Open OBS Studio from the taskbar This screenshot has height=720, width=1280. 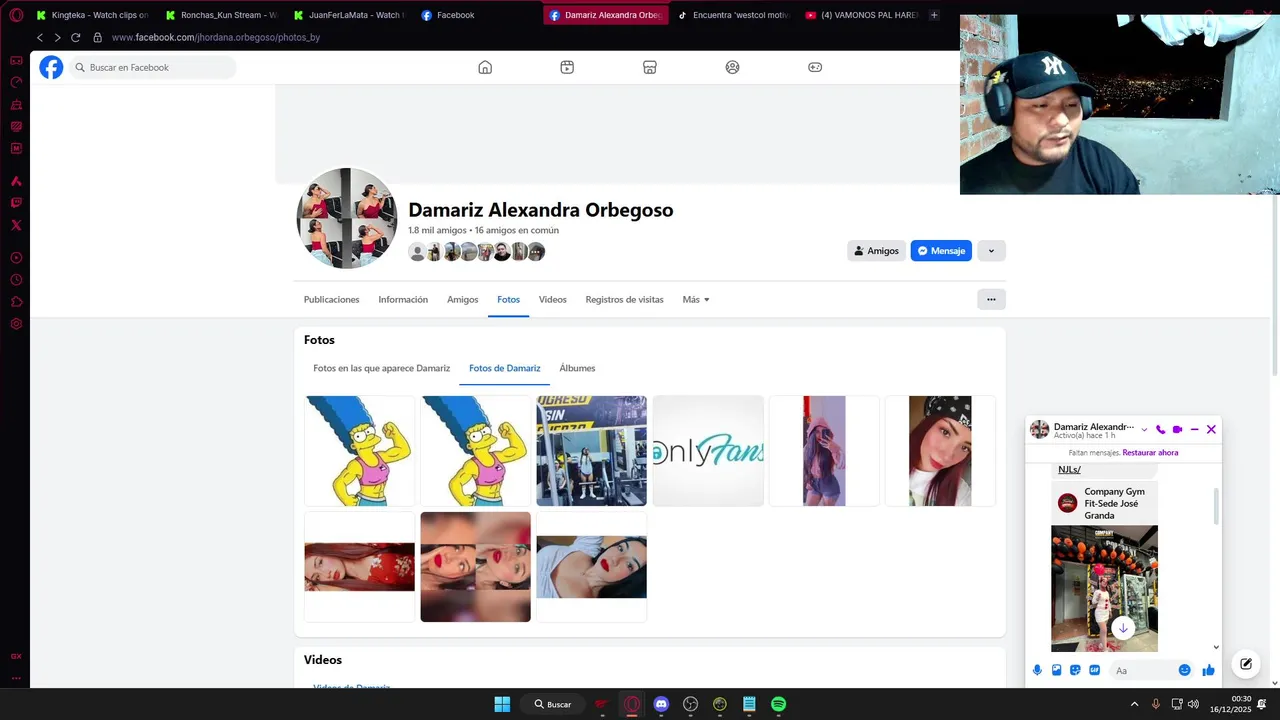[690, 704]
